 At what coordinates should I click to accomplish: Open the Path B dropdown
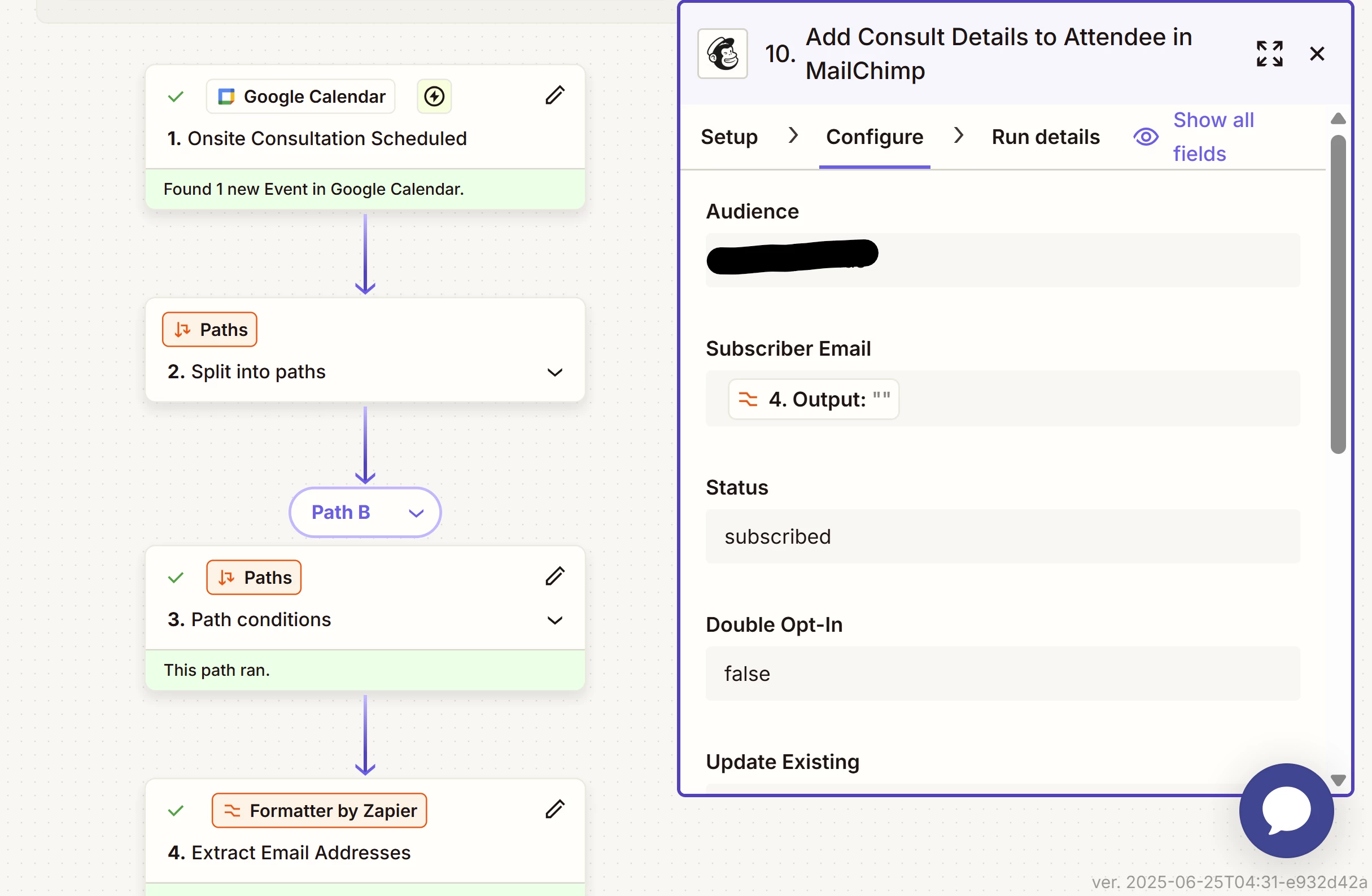point(365,512)
